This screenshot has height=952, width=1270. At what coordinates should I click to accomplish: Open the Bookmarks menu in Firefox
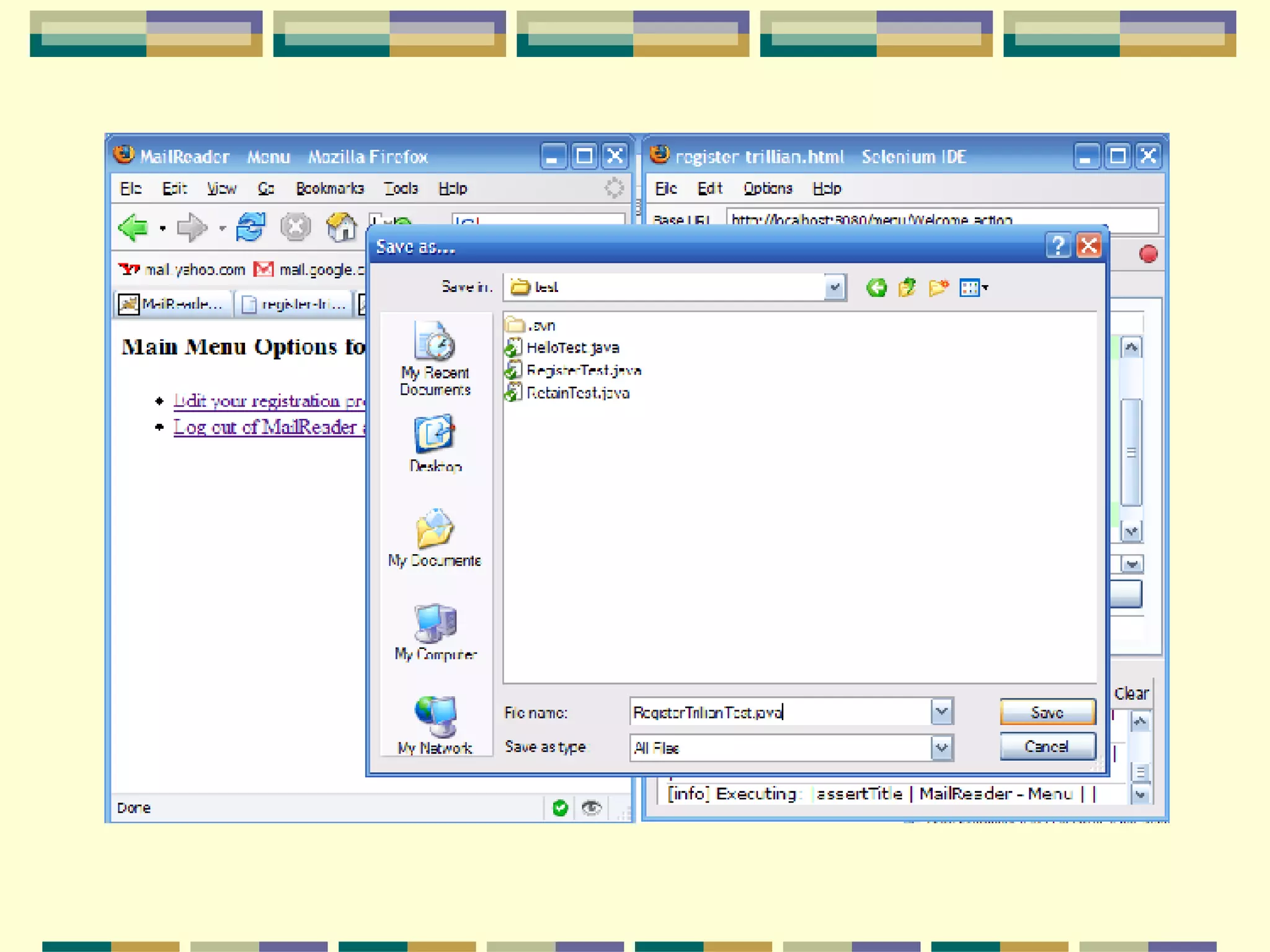coord(329,188)
